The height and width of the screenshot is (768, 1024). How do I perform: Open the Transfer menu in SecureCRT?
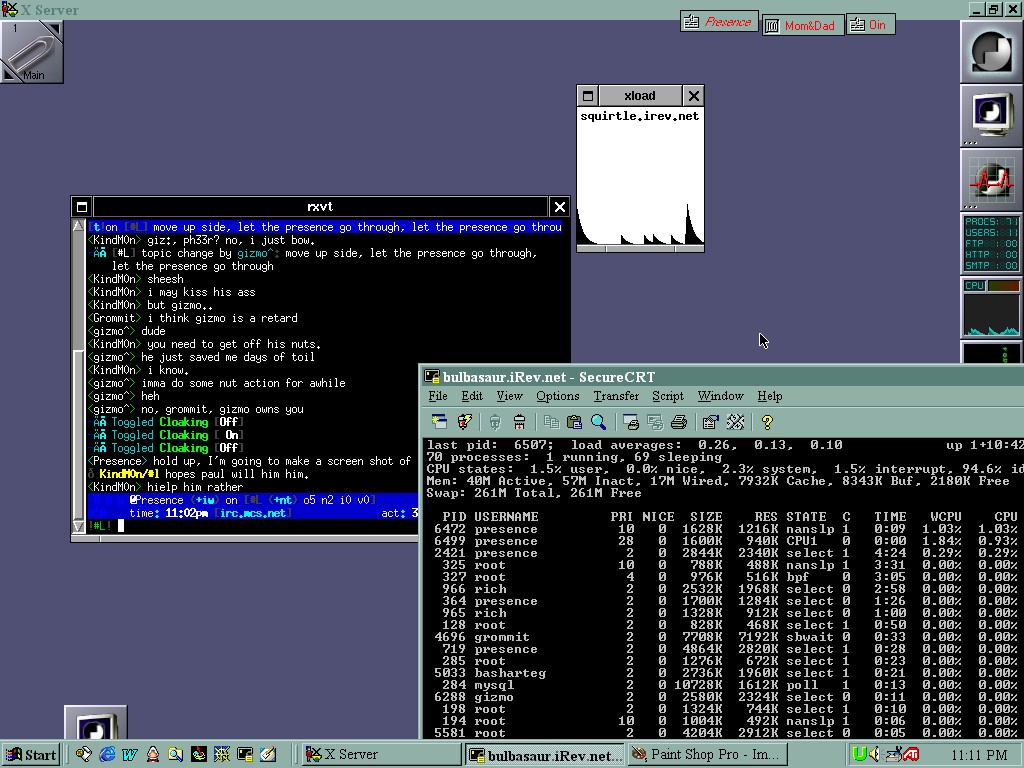[x=615, y=396]
